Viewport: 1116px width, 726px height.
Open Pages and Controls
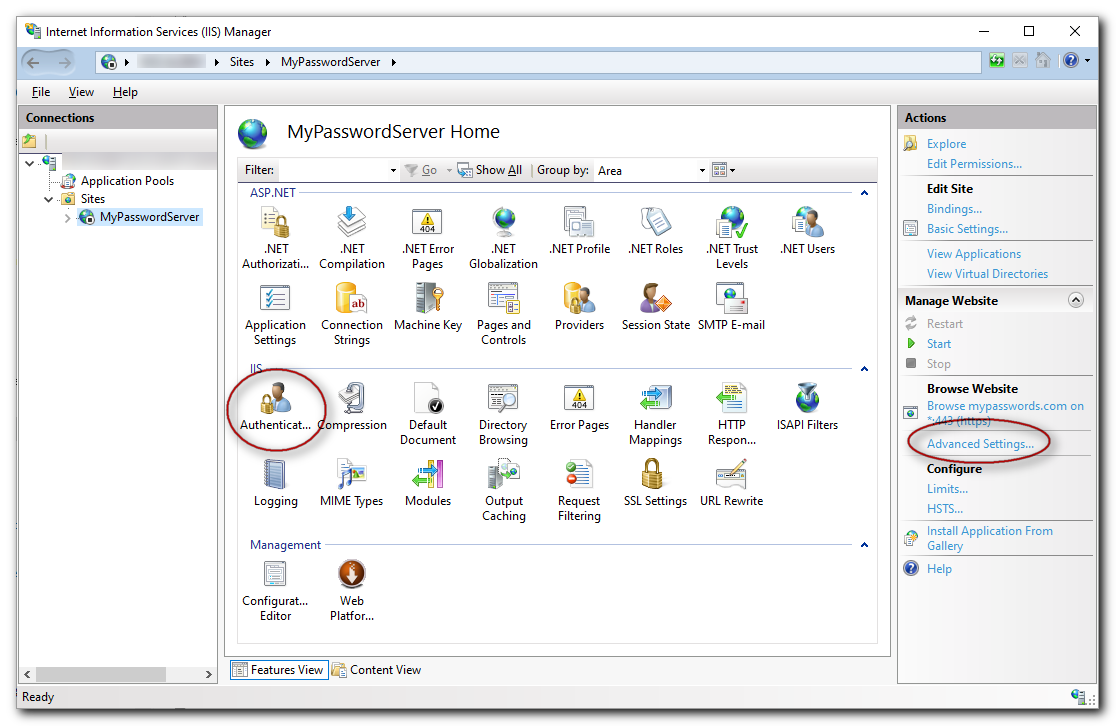503,315
